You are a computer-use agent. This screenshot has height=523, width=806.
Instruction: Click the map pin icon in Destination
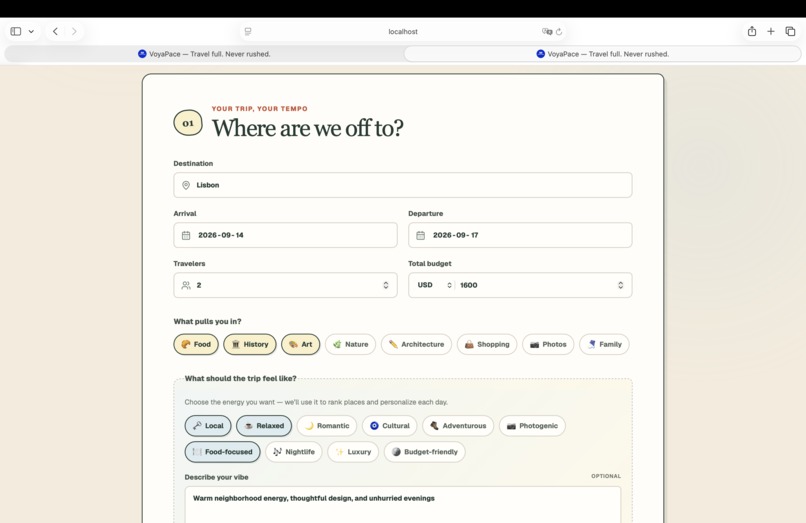[186, 185]
